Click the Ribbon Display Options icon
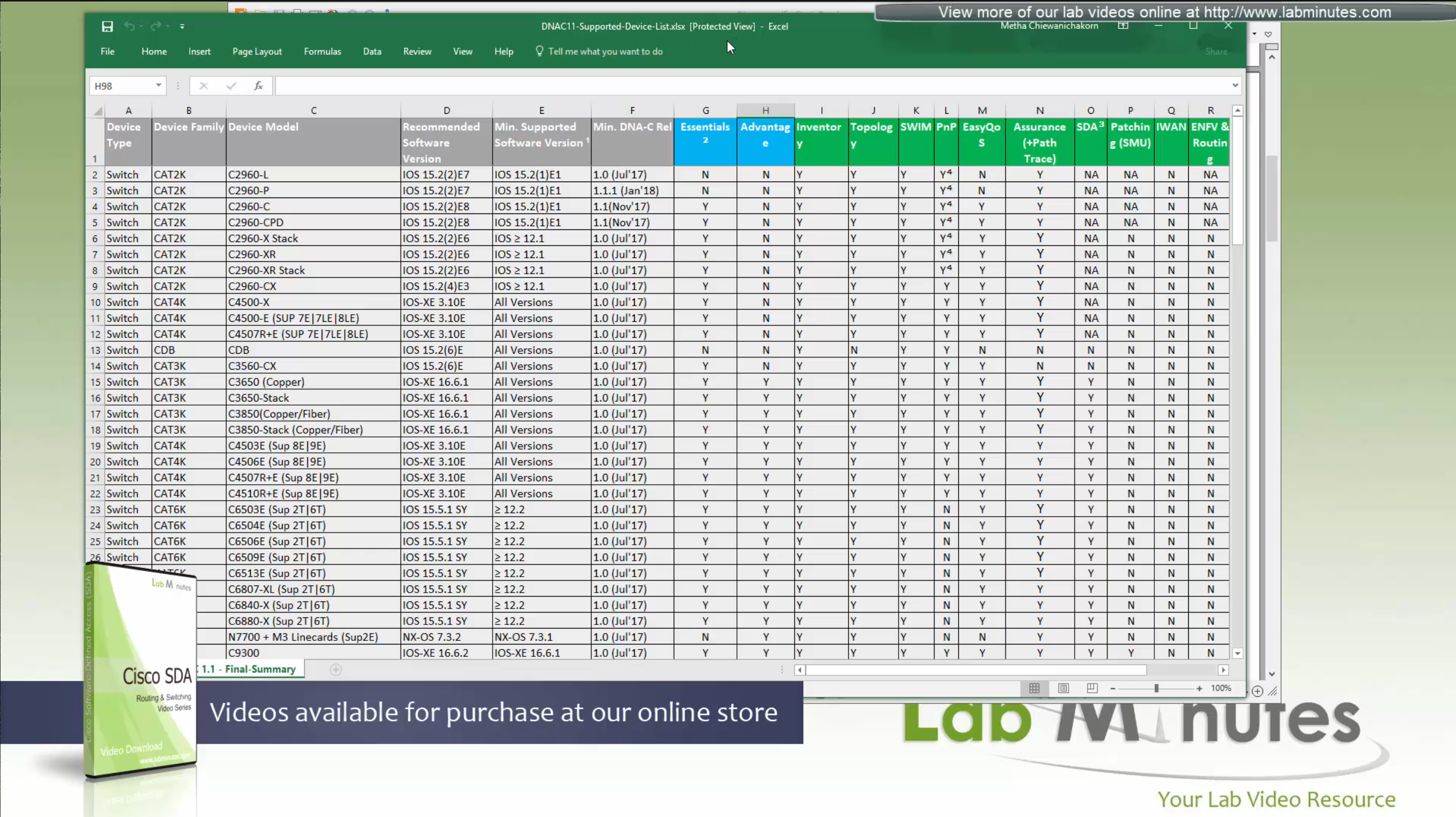The height and width of the screenshot is (817, 1456). pyautogui.click(x=1123, y=26)
